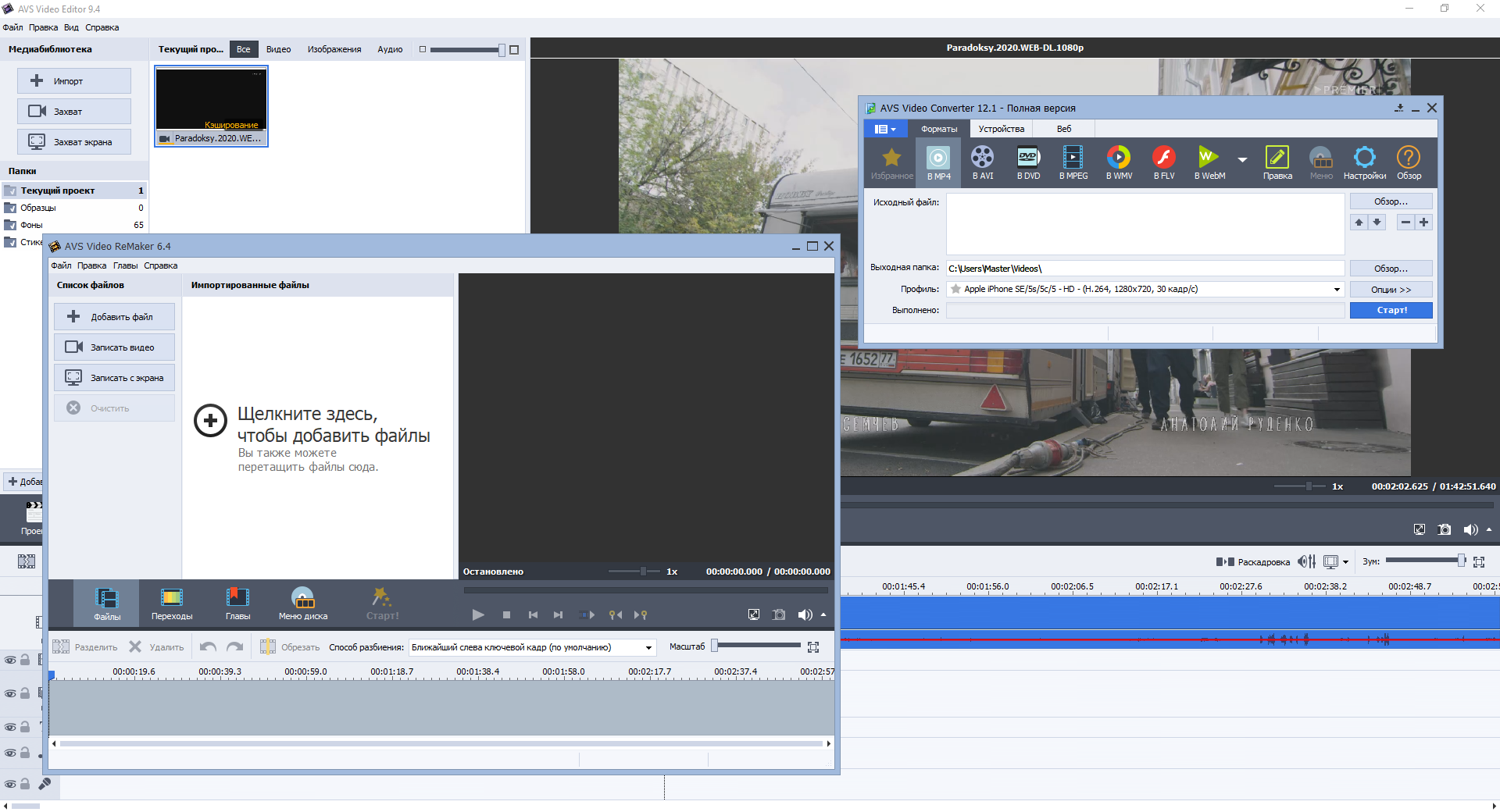Toggle lock on the microphone voice track
1500x812 pixels.
point(25,784)
